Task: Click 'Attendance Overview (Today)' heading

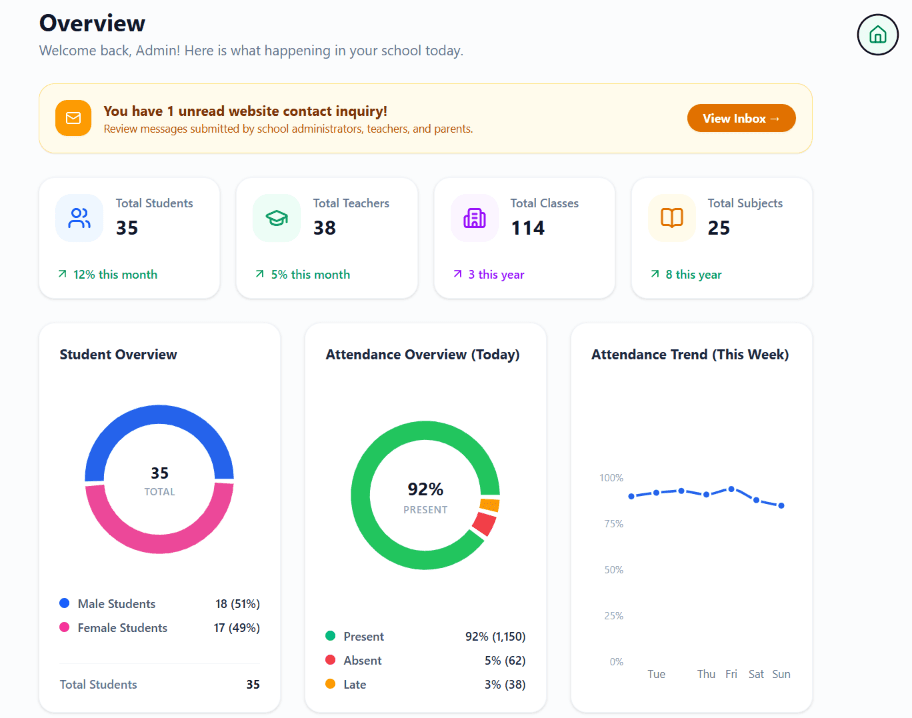Action: click(423, 354)
